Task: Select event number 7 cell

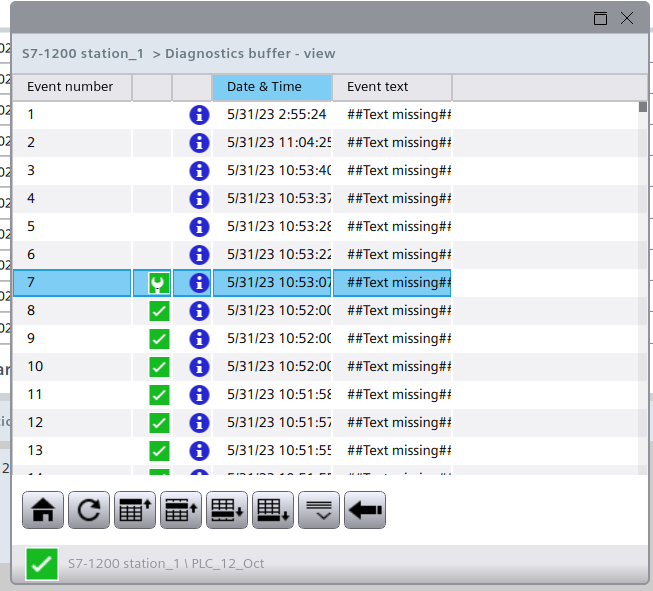Action: pyautogui.click(x=72, y=283)
